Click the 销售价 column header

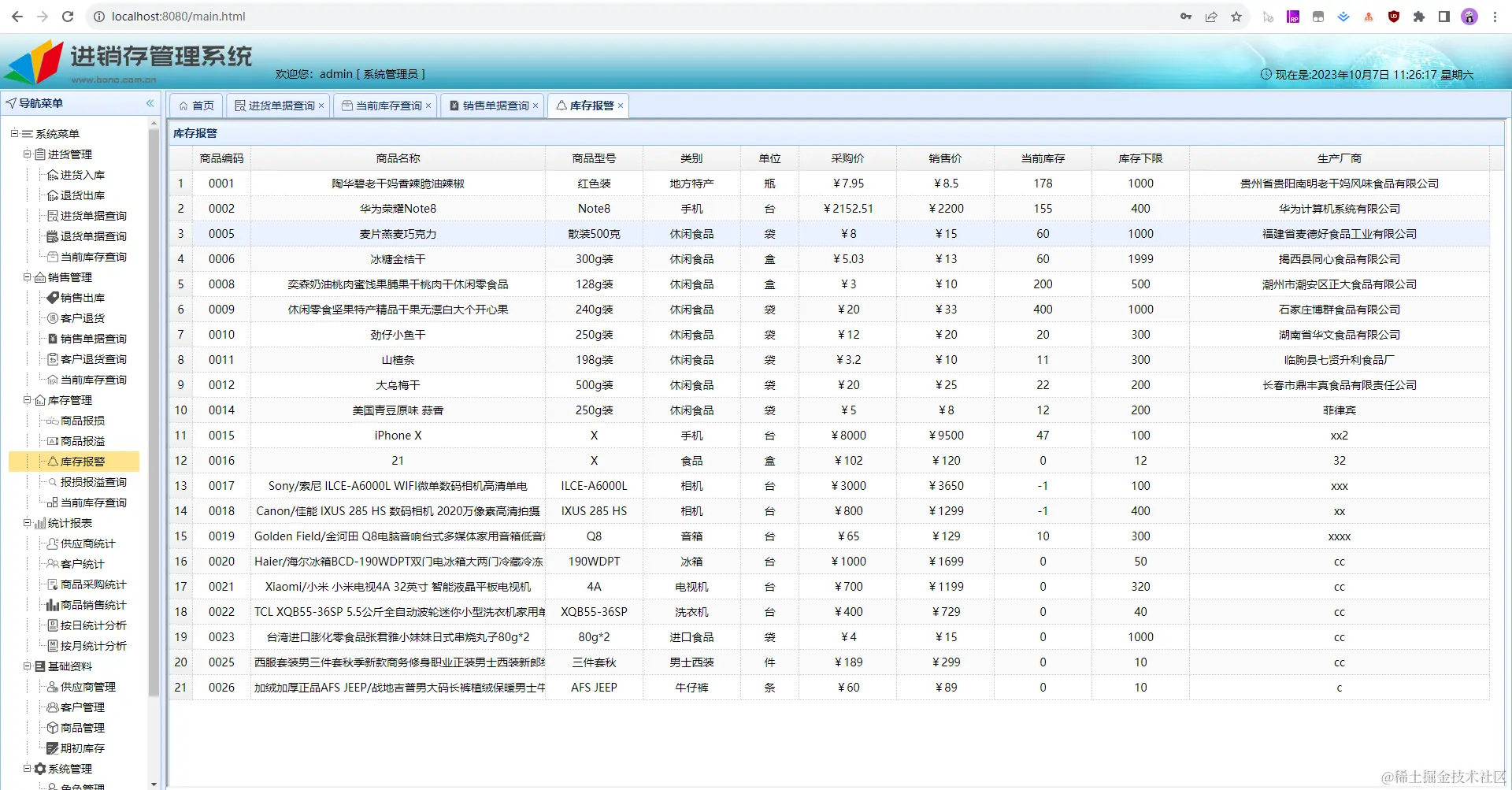tap(946, 158)
